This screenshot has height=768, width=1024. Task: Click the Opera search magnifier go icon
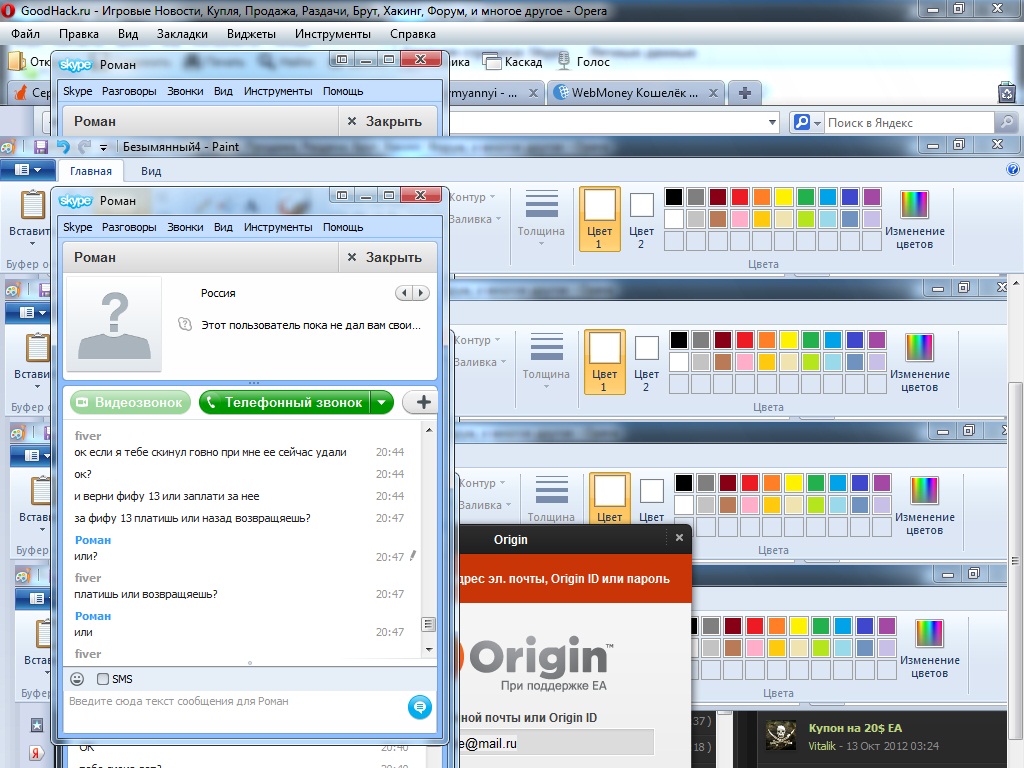click(x=1006, y=122)
